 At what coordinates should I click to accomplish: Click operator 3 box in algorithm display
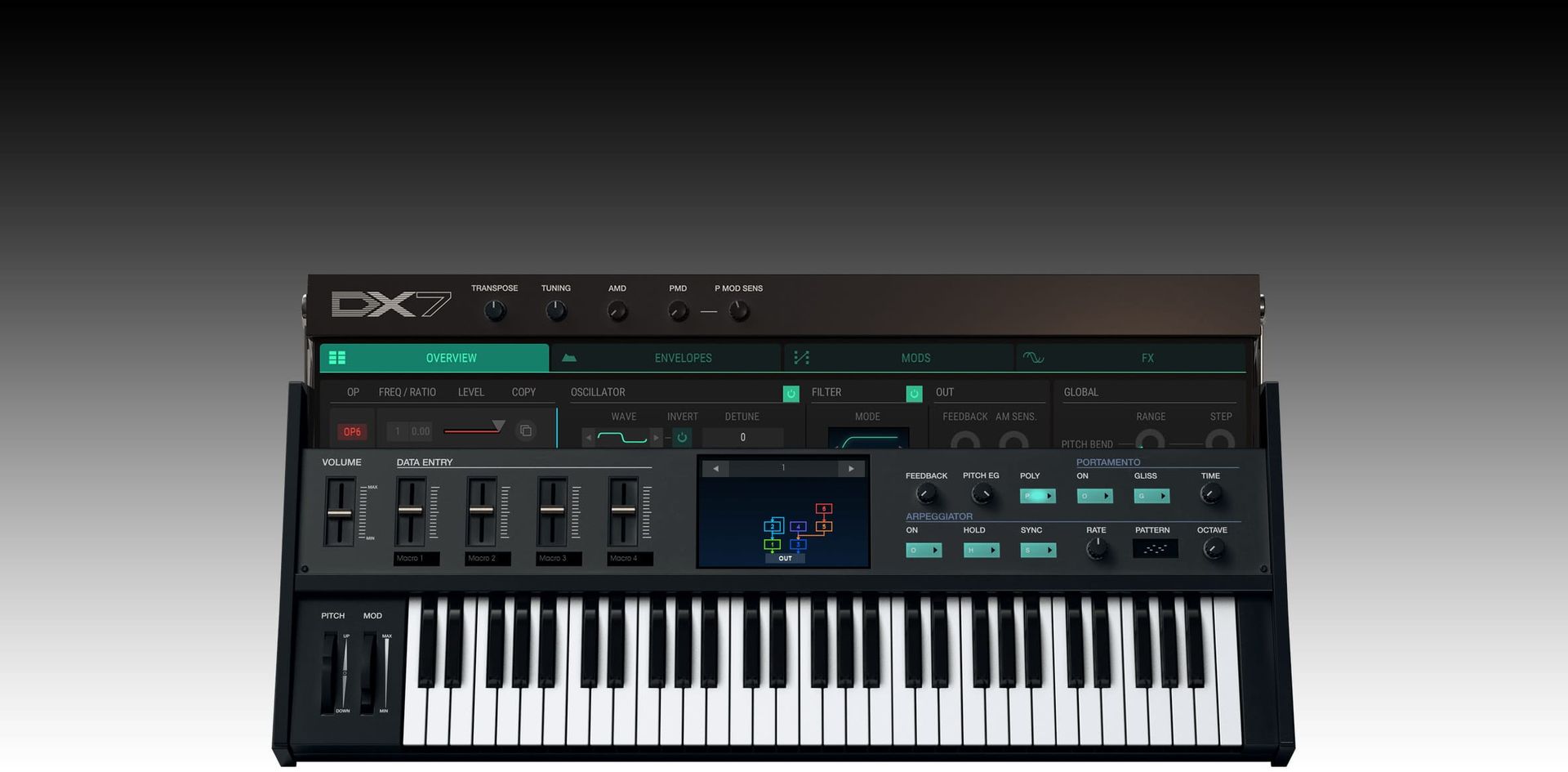(798, 544)
